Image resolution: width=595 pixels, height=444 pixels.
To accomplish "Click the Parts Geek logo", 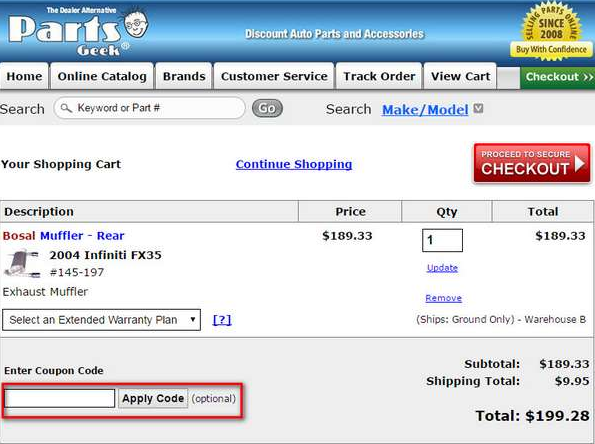I will 78,31.
